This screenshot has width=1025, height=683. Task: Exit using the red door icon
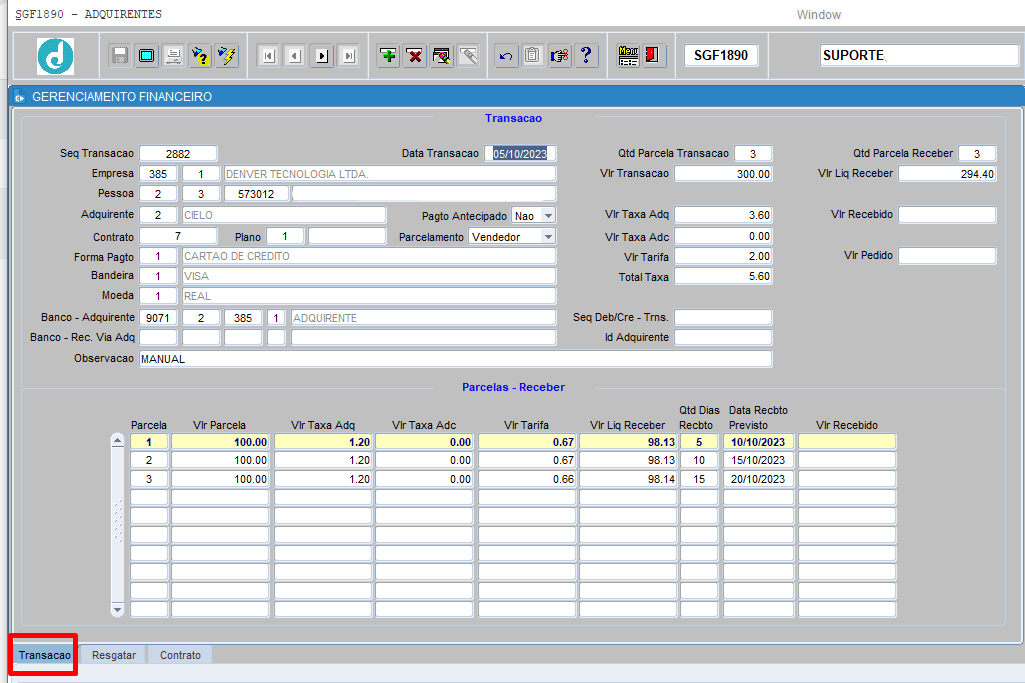(654, 56)
